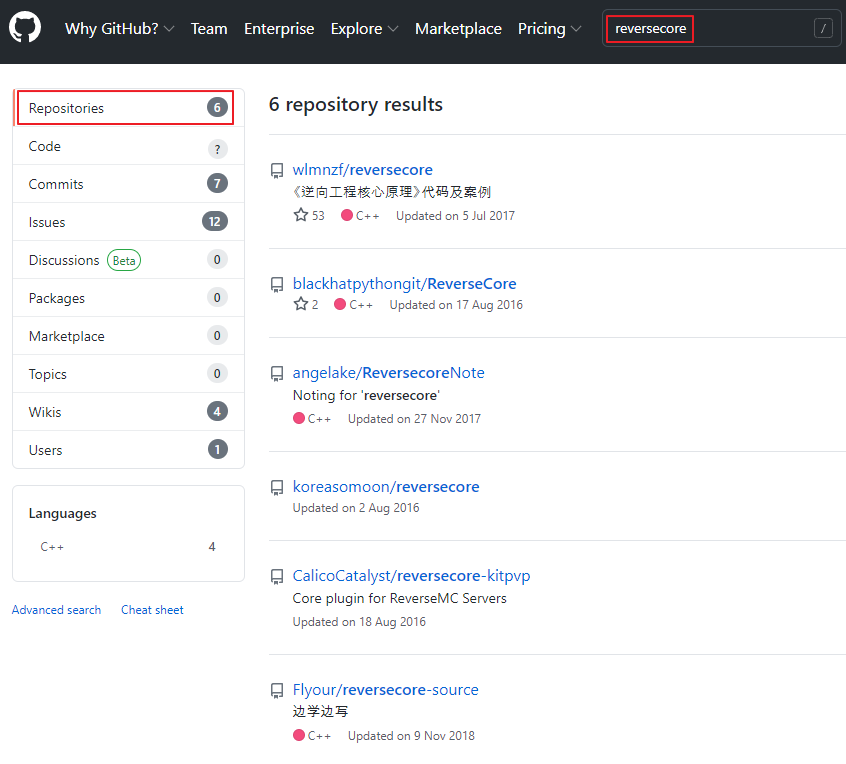This screenshot has width=846, height=764.
Task: Click C++ color dot on blackhatpythongit result
Action: click(x=339, y=304)
